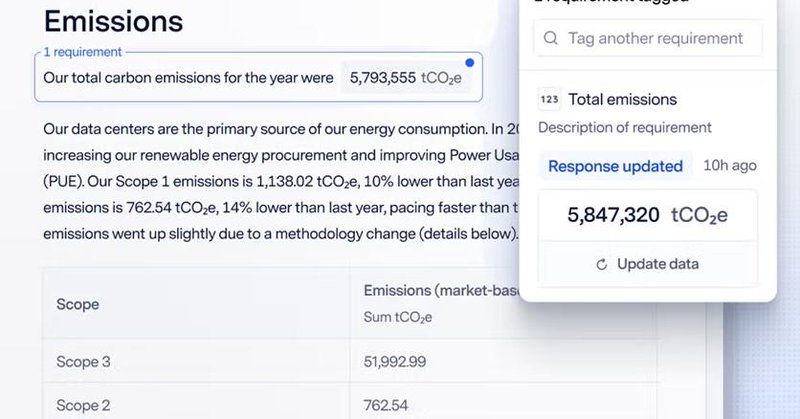The image size is (800, 419).
Task: Select the 1 requirement label above the sentence
Action: coord(83,51)
